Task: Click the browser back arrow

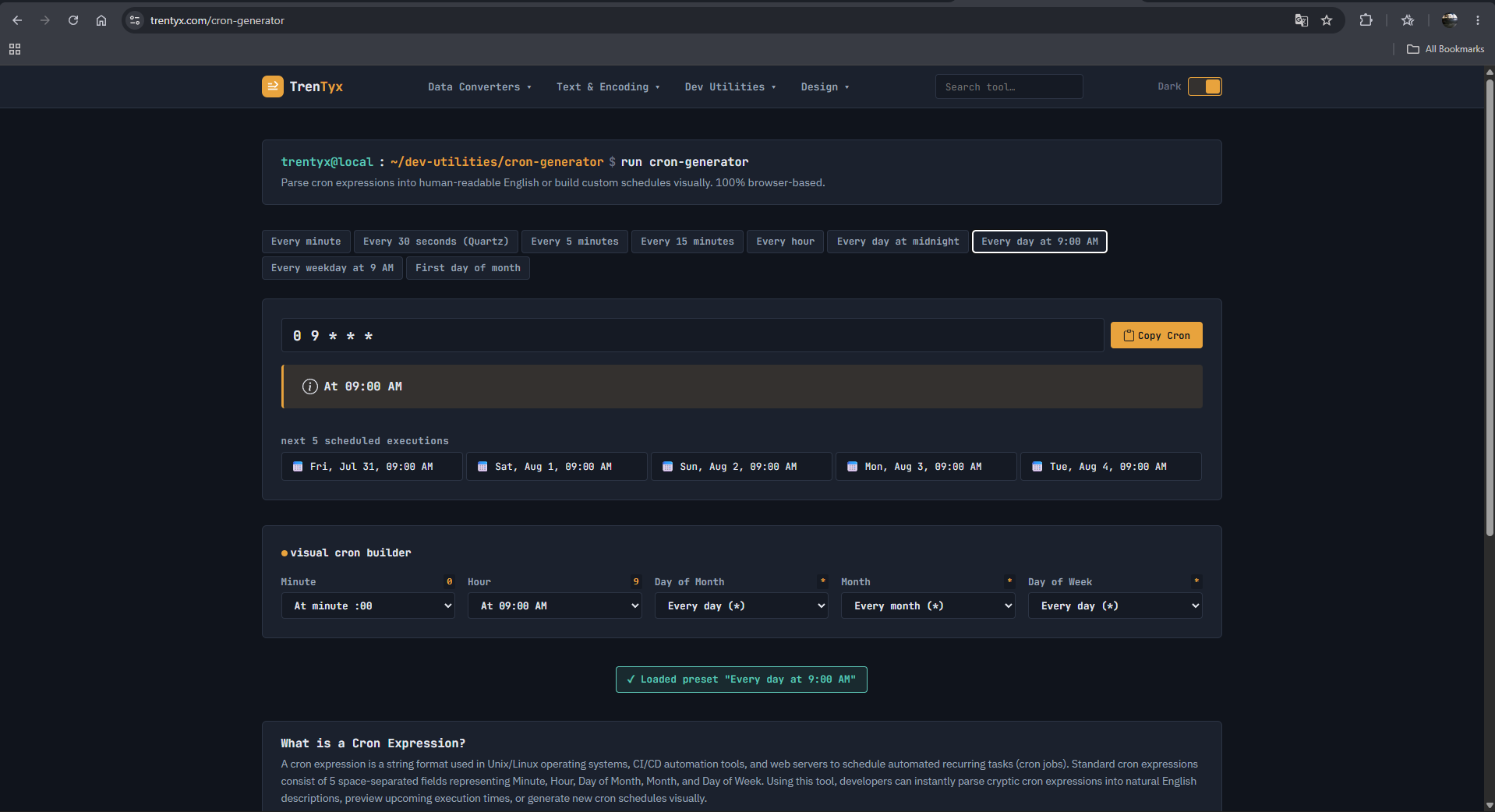Action: (x=17, y=20)
